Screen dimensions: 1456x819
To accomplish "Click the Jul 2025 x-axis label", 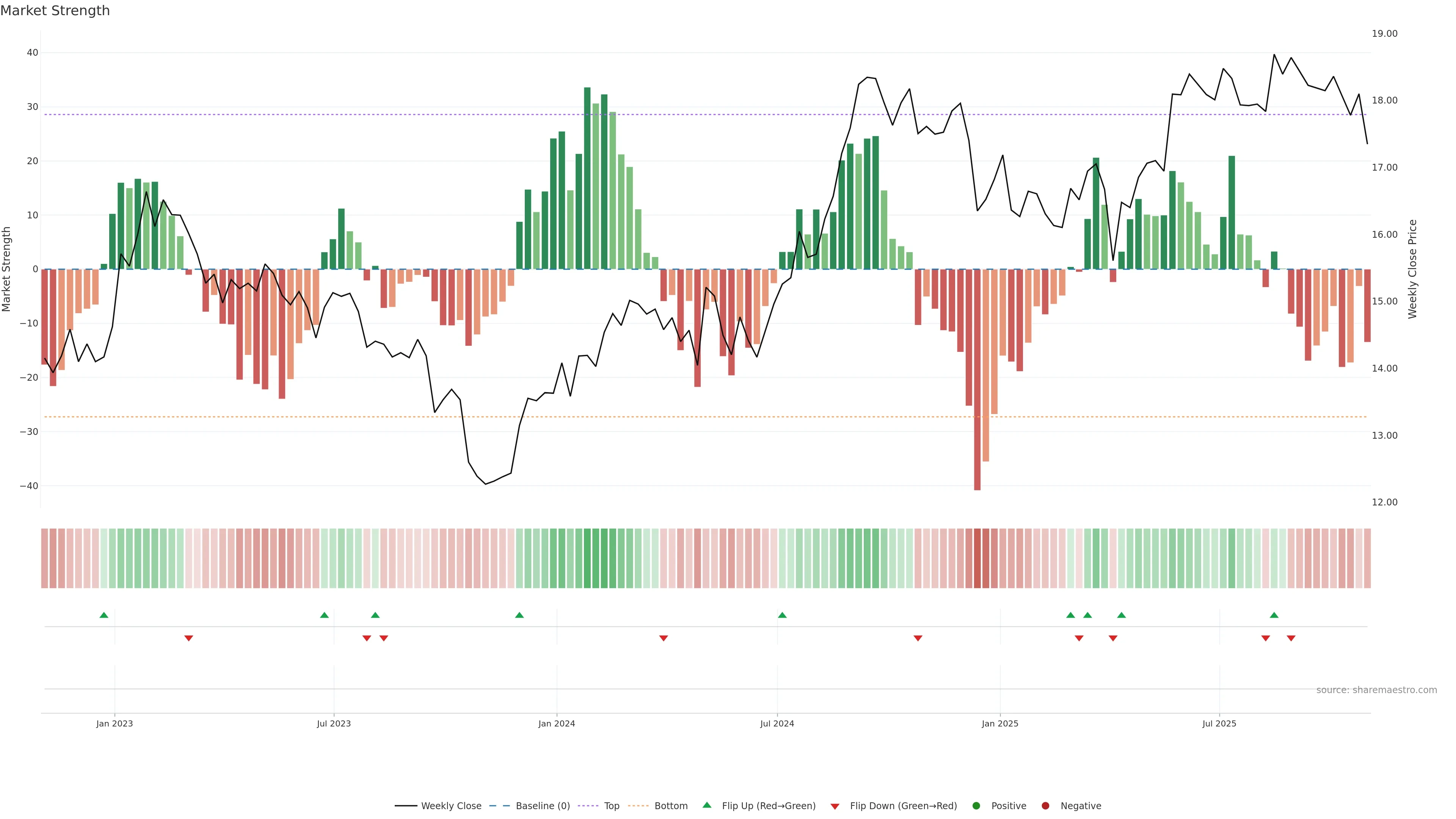I will (x=1219, y=723).
